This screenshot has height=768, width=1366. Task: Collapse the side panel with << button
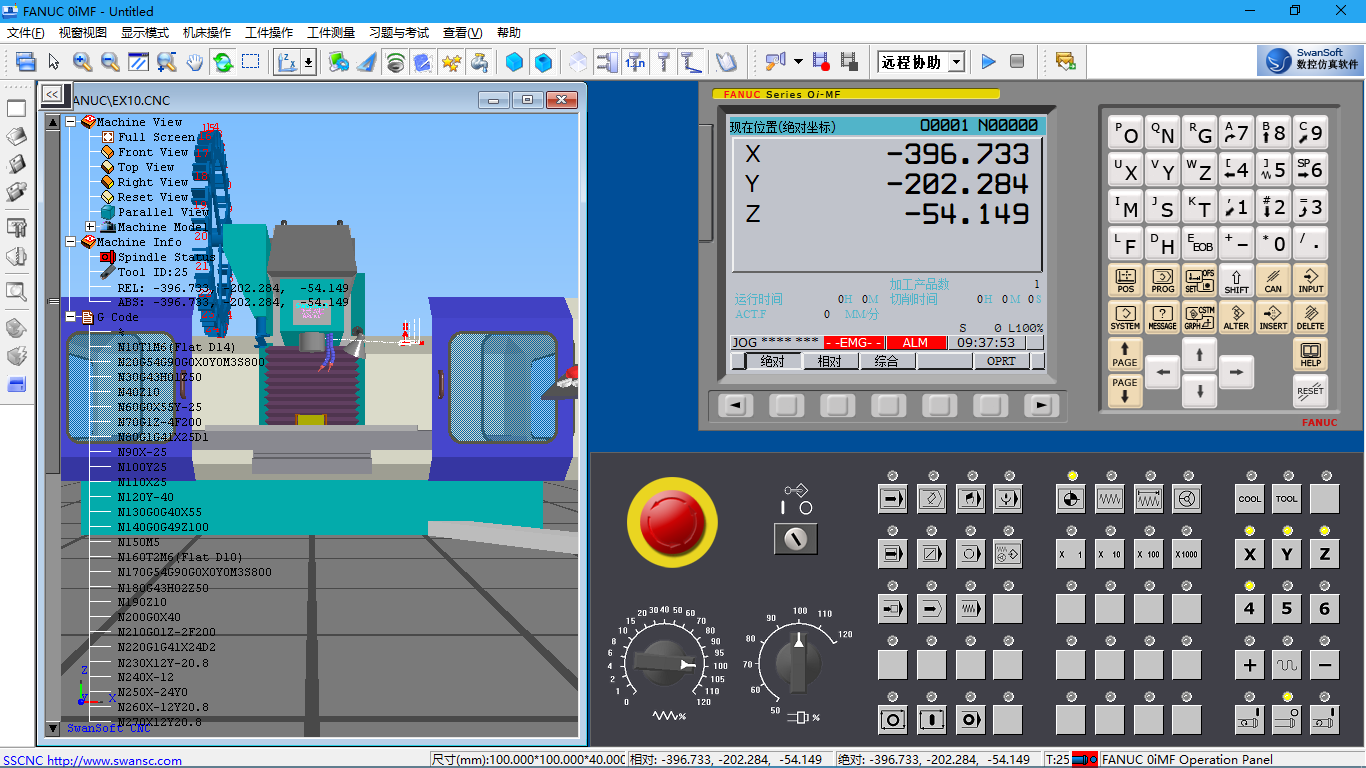tap(52, 94)
